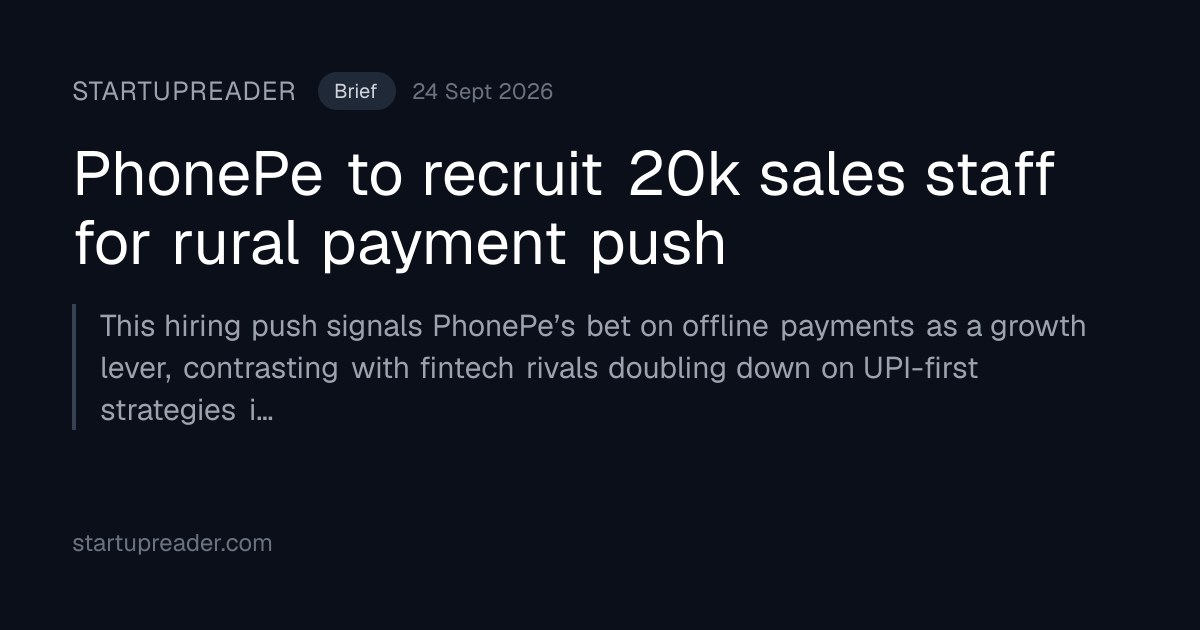Click the headline's second line "for rural payment push"
The height and width of the screenshot is (630, 1200).
tap(400, 243)
